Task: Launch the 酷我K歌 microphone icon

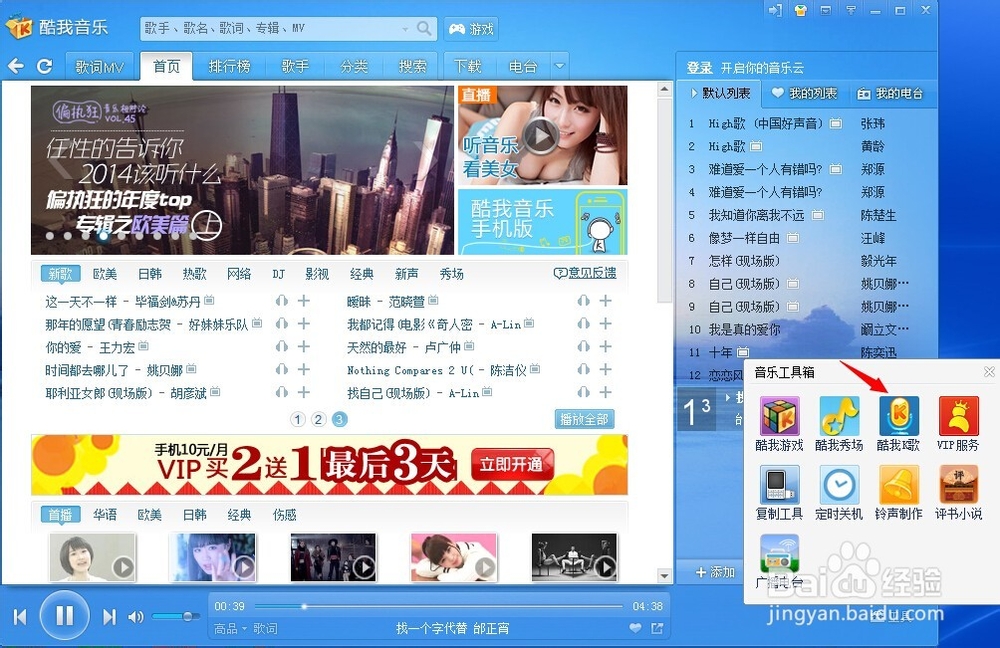Action: pyautogui.click(x=898, y=416)
